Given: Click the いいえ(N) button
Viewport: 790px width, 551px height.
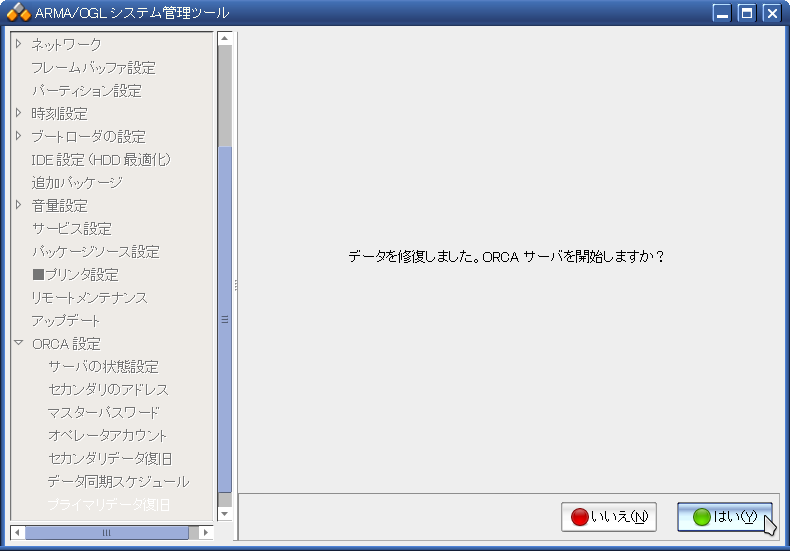Looking at the screenshot, I should point(609,517).
